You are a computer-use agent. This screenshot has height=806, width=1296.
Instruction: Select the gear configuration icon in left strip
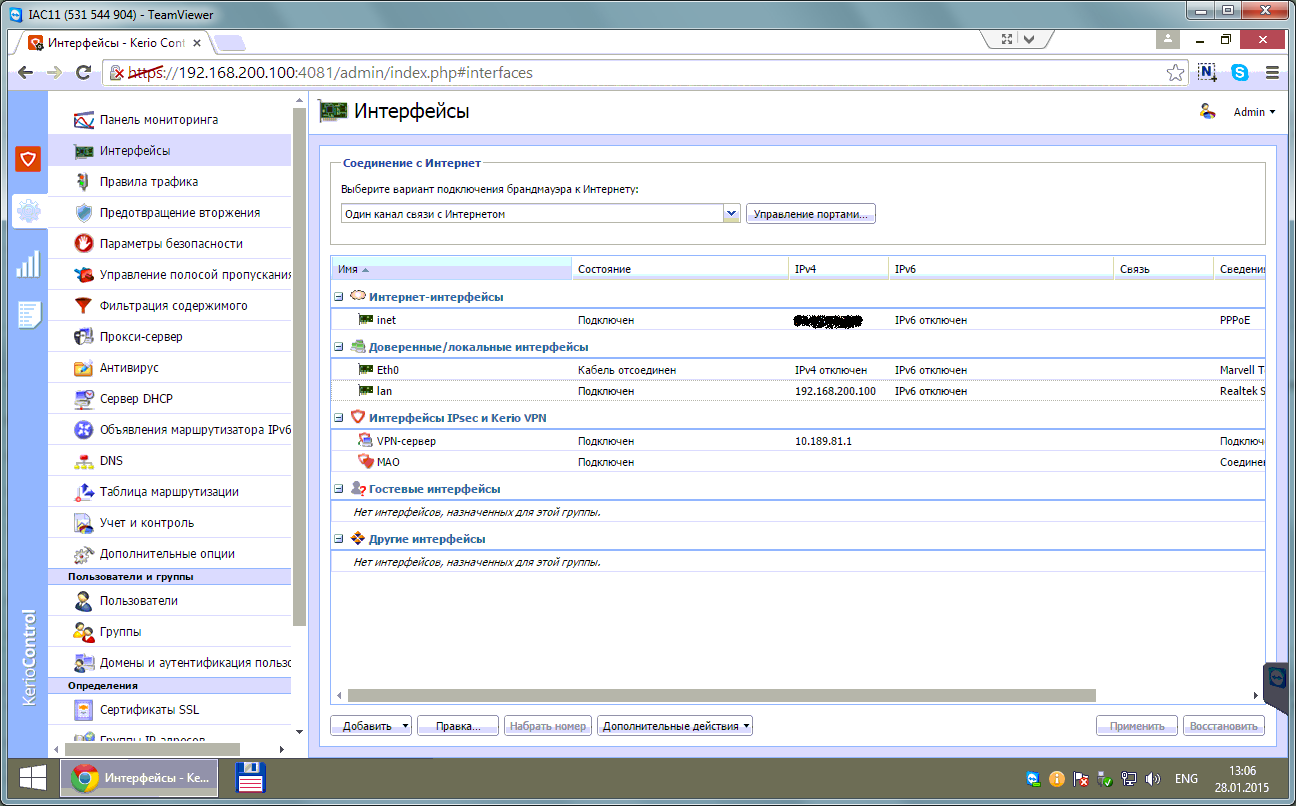[27, 211]
